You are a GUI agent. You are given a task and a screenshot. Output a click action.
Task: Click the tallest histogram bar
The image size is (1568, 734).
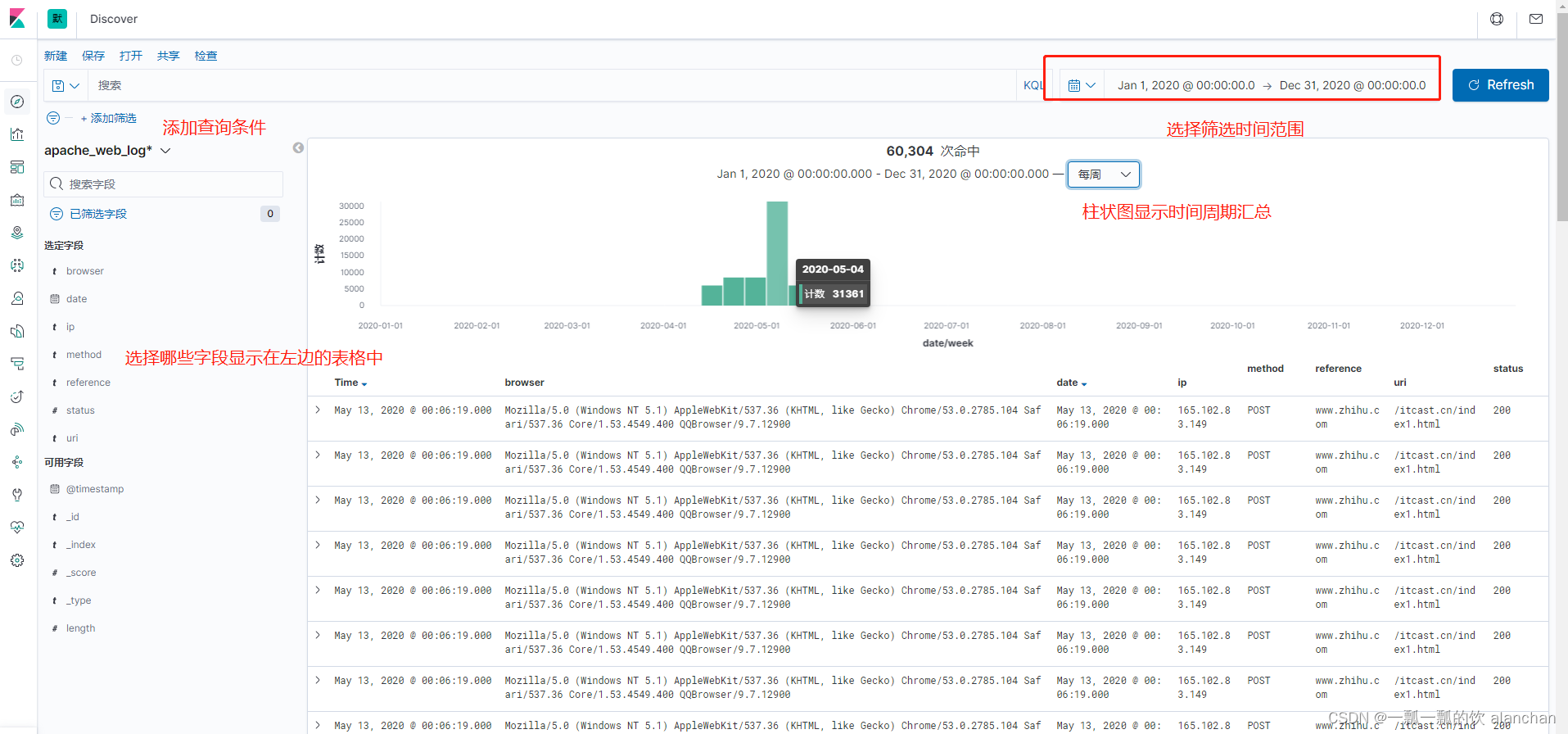777,253
